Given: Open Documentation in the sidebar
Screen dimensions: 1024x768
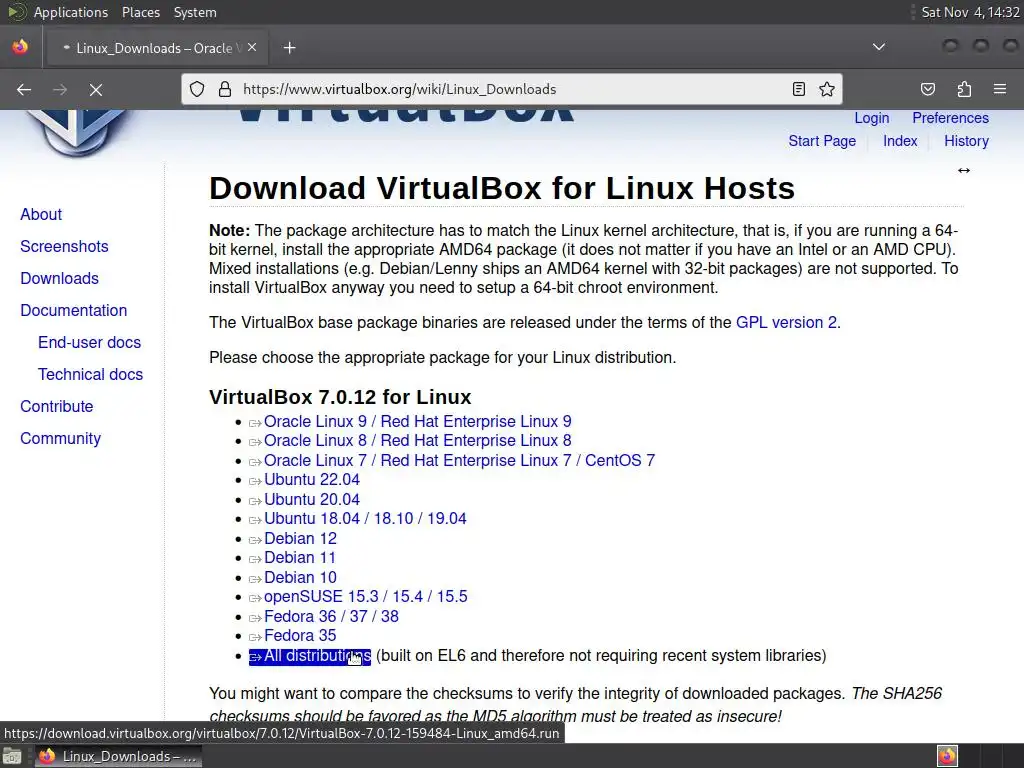Looking at the screenshot, I should click(x=73, y=310).
